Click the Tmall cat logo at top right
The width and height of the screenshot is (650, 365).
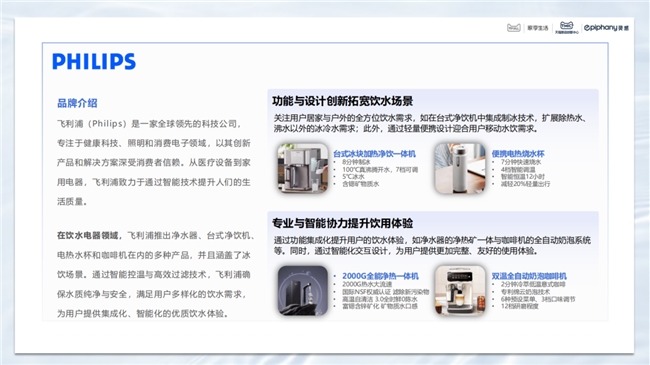click(514, 28)
